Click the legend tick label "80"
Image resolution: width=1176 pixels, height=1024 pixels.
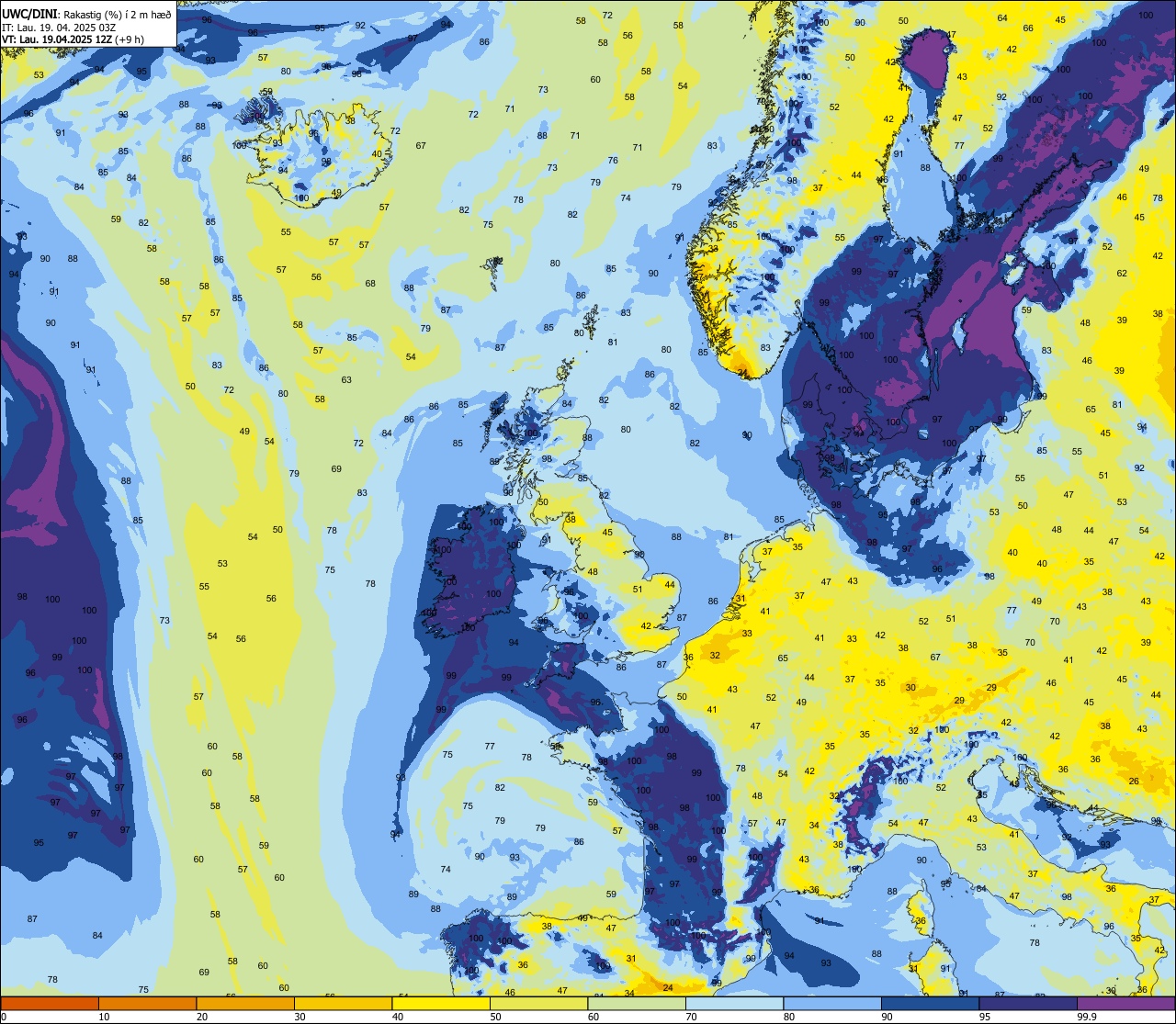(789, 1017)
